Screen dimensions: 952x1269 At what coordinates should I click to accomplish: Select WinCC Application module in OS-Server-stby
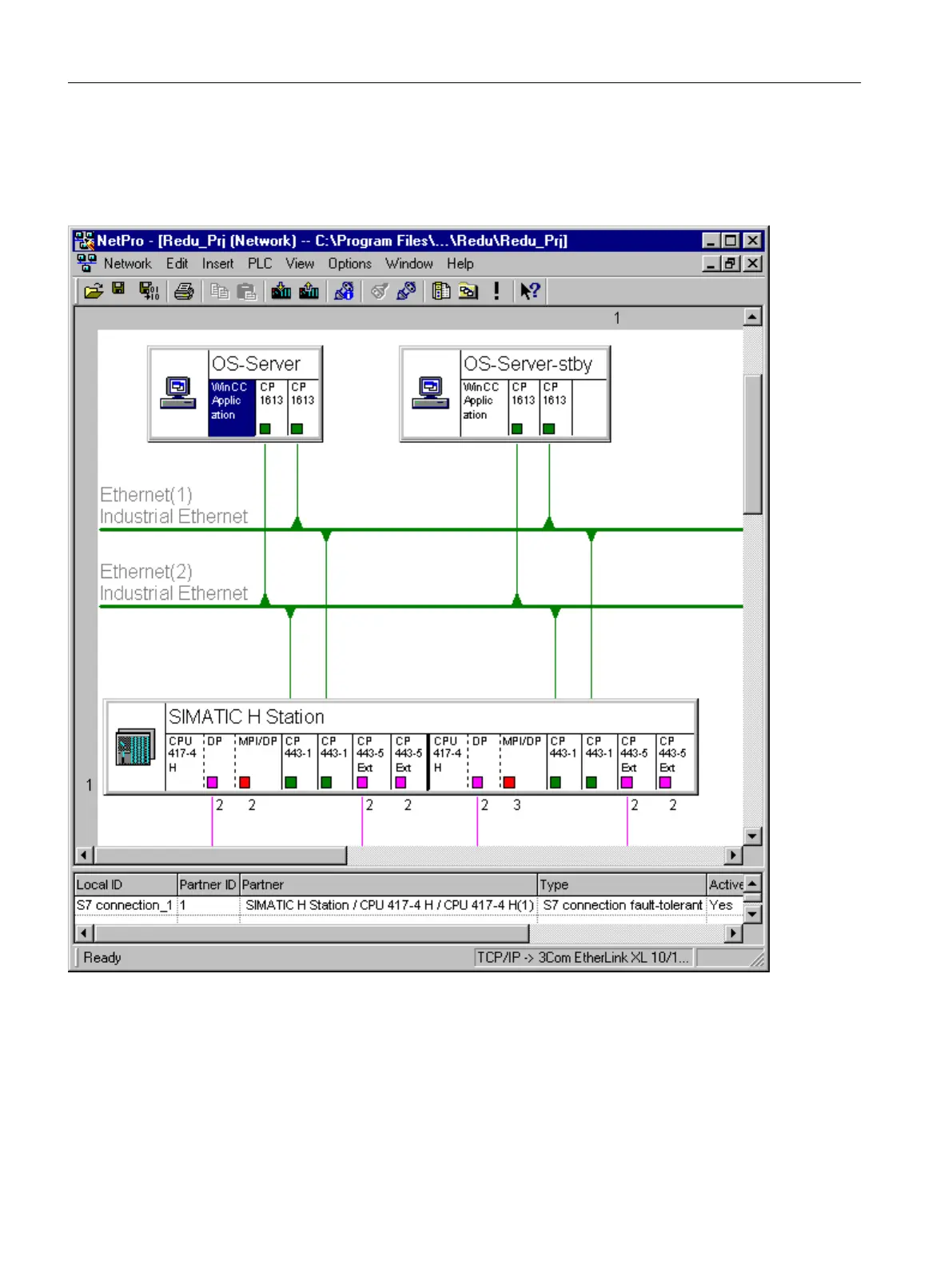click(x=485, y=408)
